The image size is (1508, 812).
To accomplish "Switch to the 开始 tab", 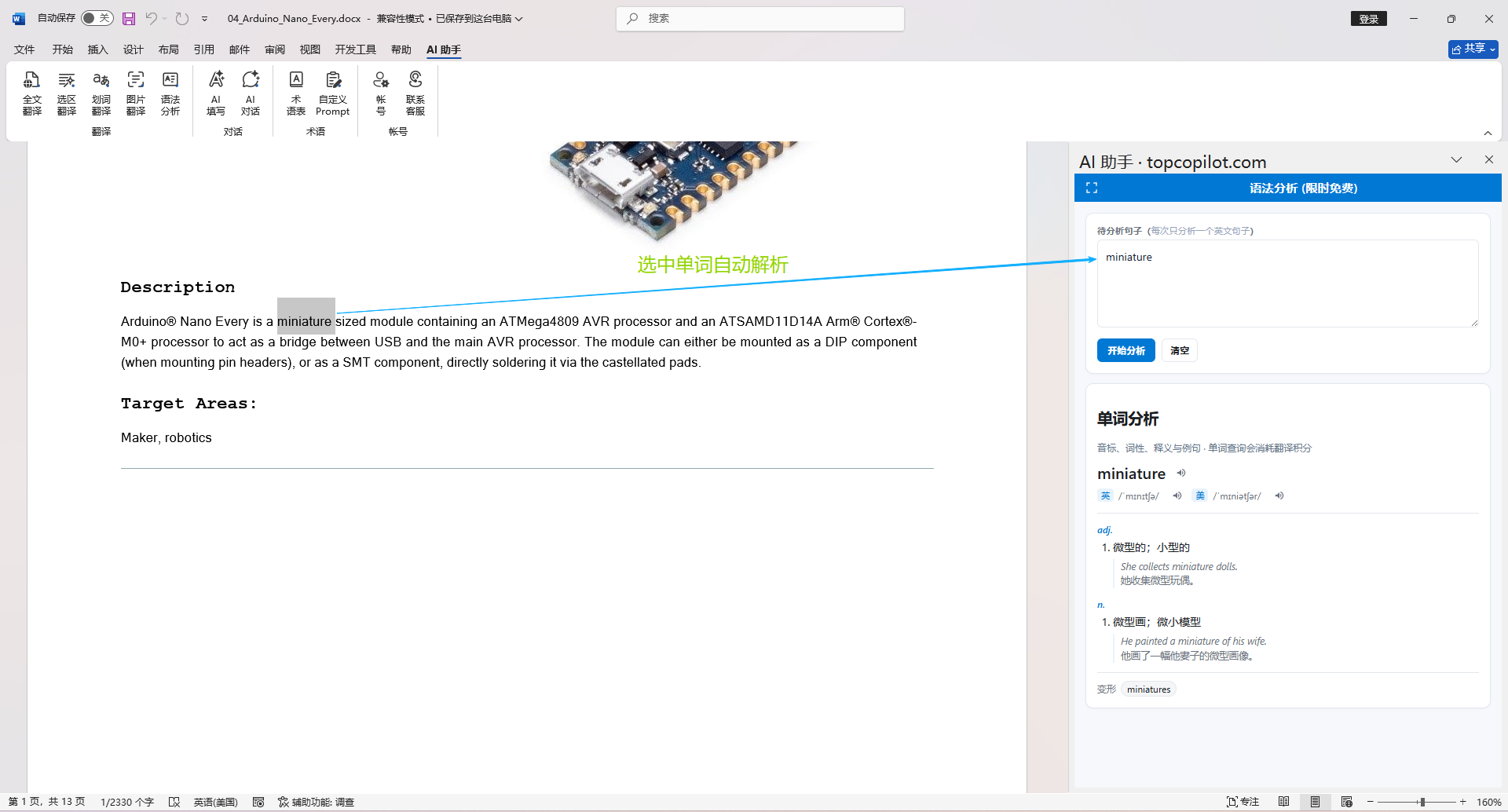I will pos(63,49).
